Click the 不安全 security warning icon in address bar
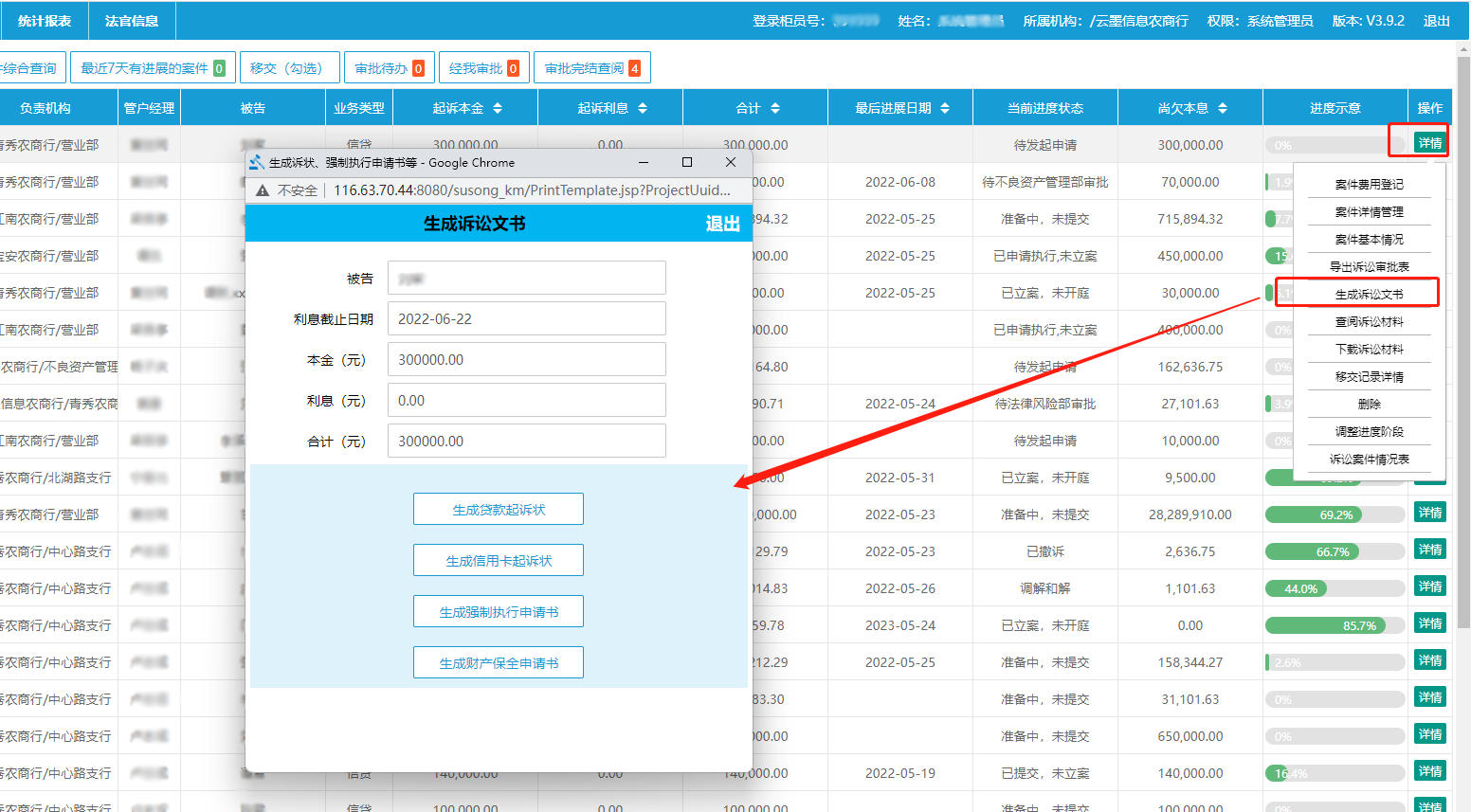The width and height of the screenshot is (1471, 812). tap(263, 189)
